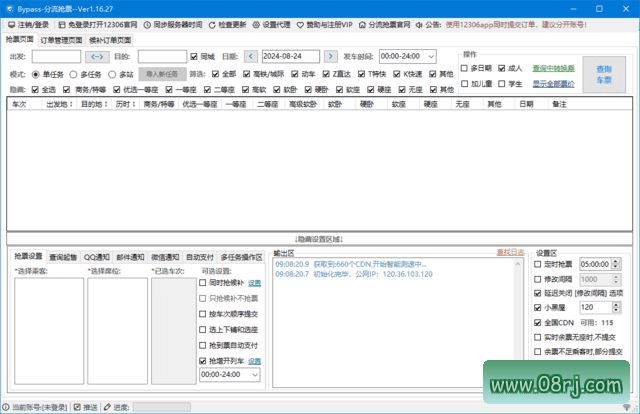
Task: Open the 查询起售 settings tab
Action: pyautogui.click(x=63, y=257)
